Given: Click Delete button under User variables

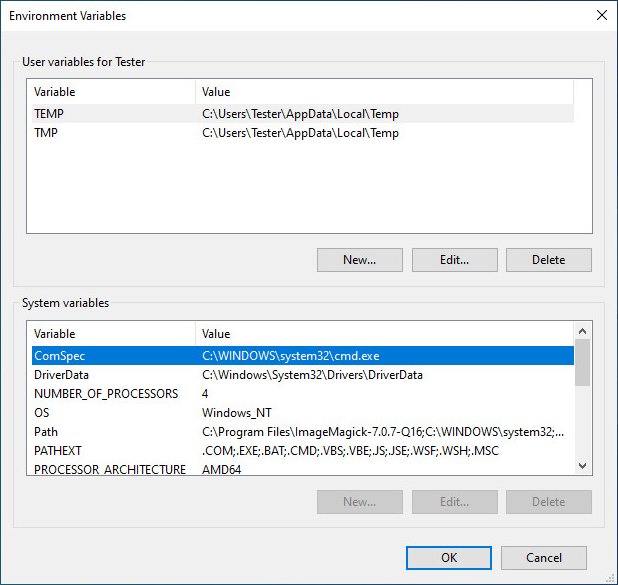Looking at the screenshot, I should [x=548, y=260].
